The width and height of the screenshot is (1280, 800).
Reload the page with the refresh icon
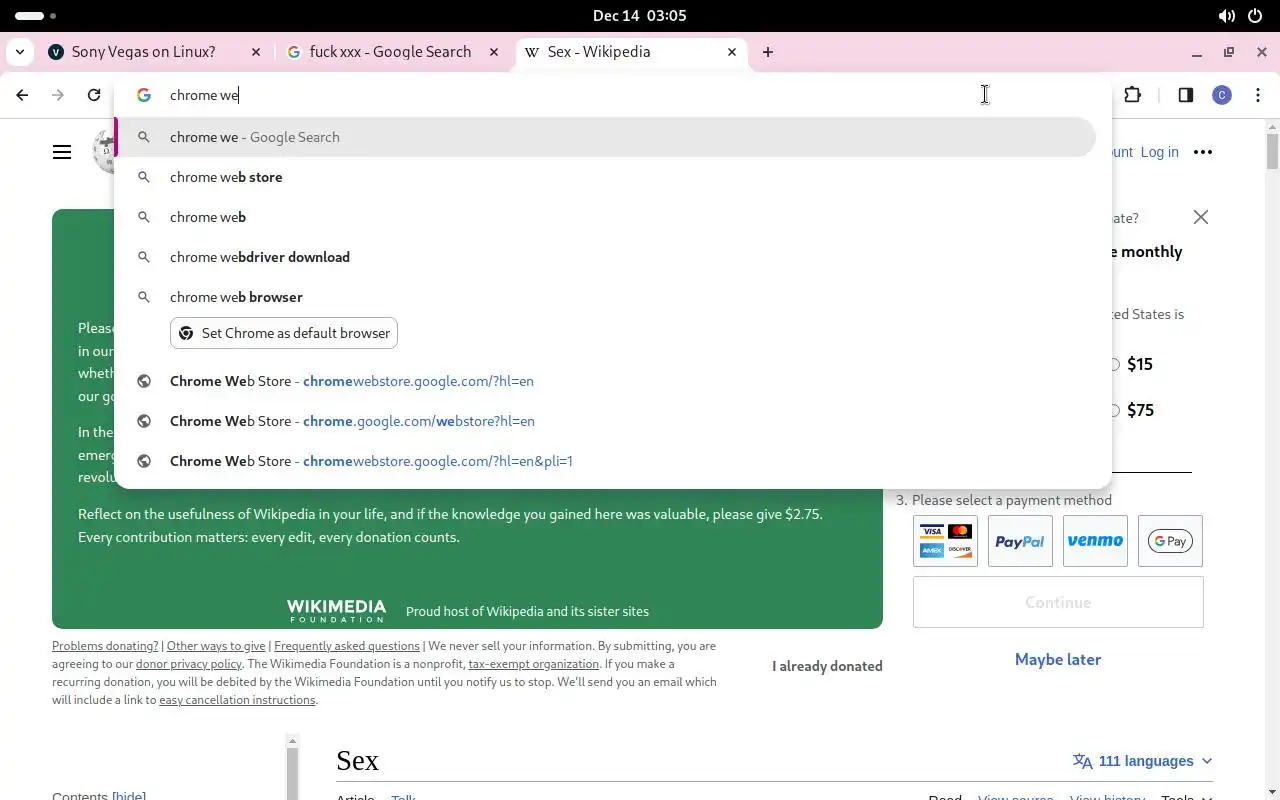pos(94,95)
